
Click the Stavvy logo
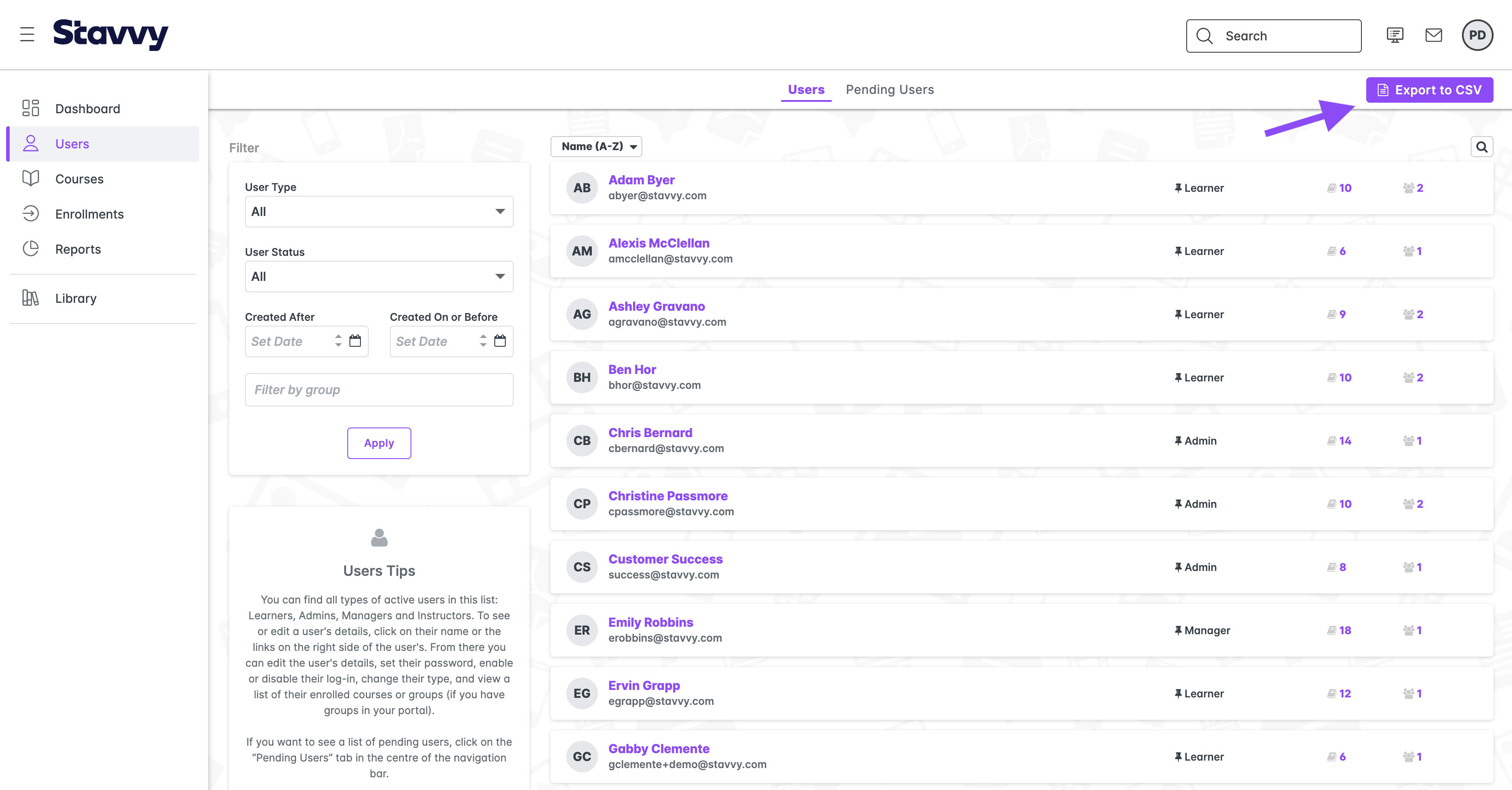click(110, 34)
